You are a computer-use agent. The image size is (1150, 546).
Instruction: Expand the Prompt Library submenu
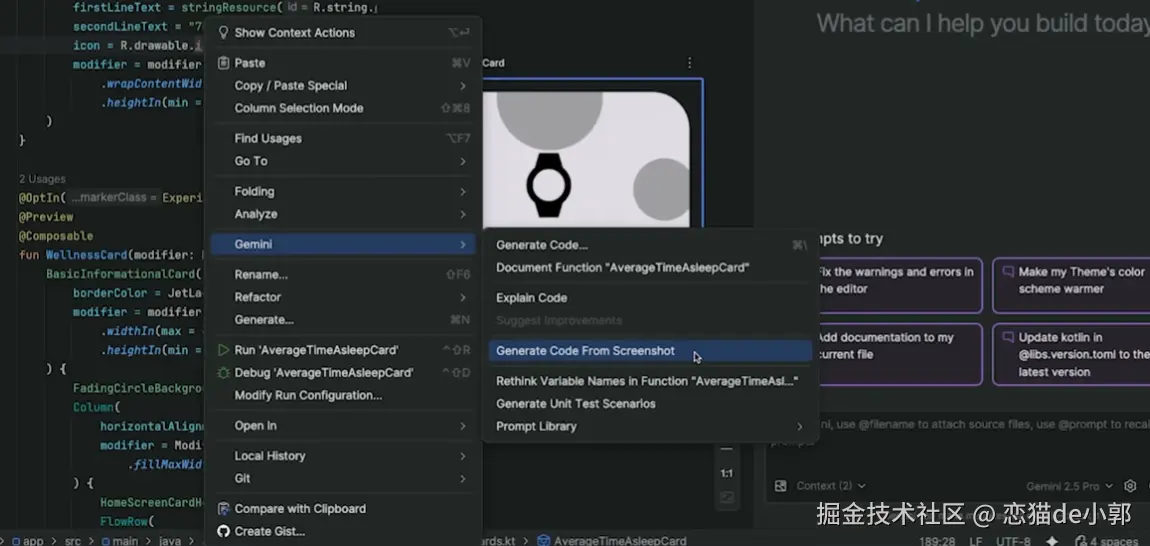point(651,426)
